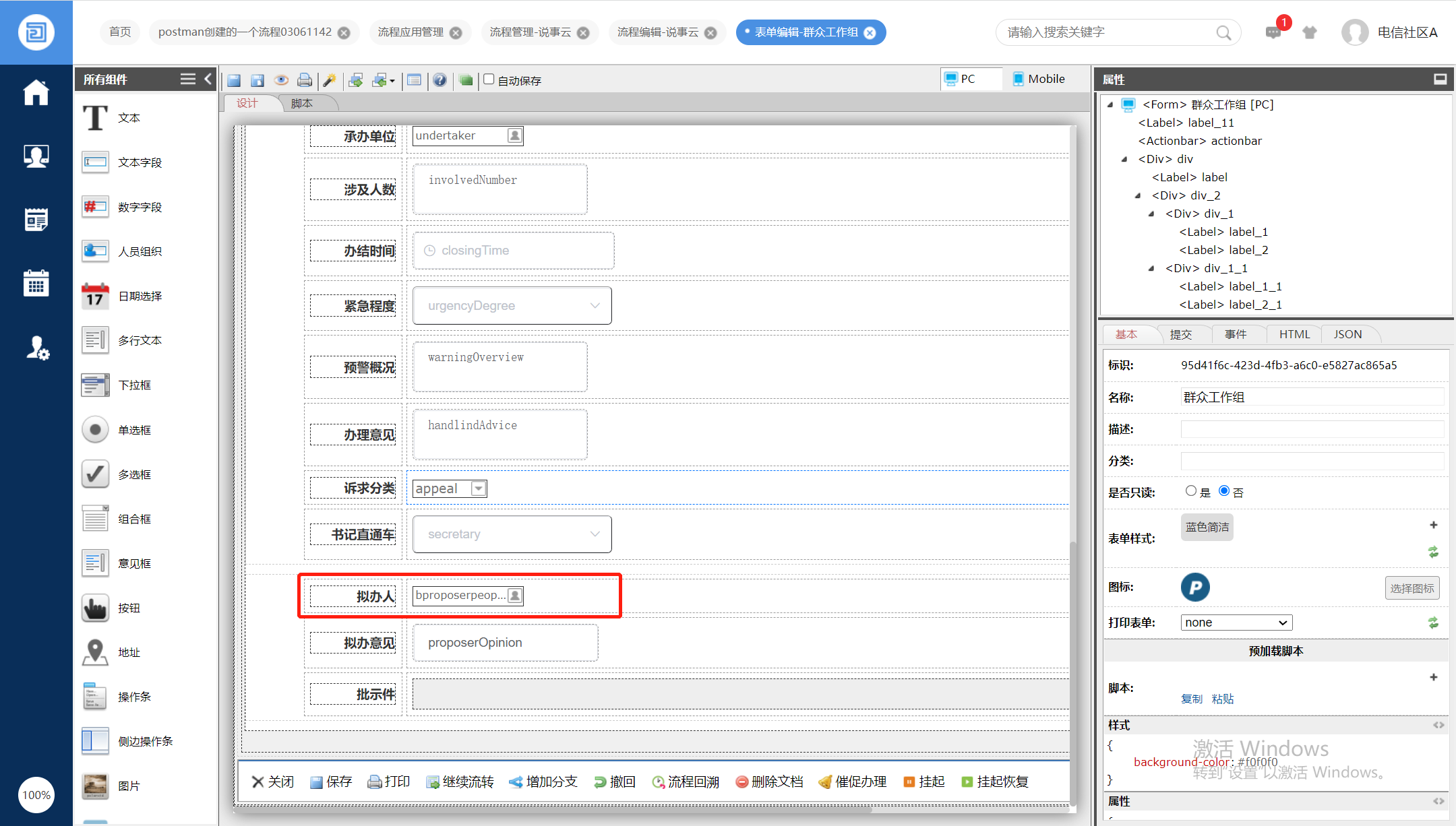Enable the 自动保存 checkbox
Image resolution: width=1456 pixels, height=826 pixels.
(489, 79)
